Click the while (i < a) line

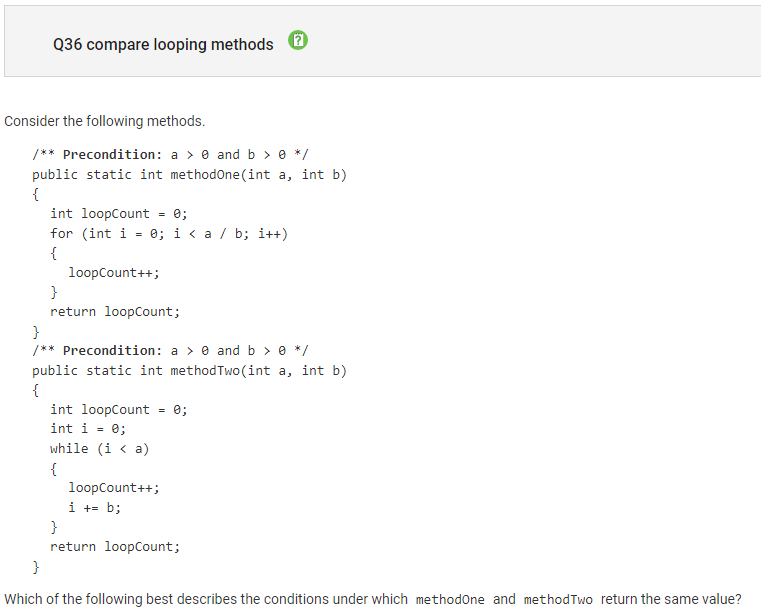click(x=99, y=449)
